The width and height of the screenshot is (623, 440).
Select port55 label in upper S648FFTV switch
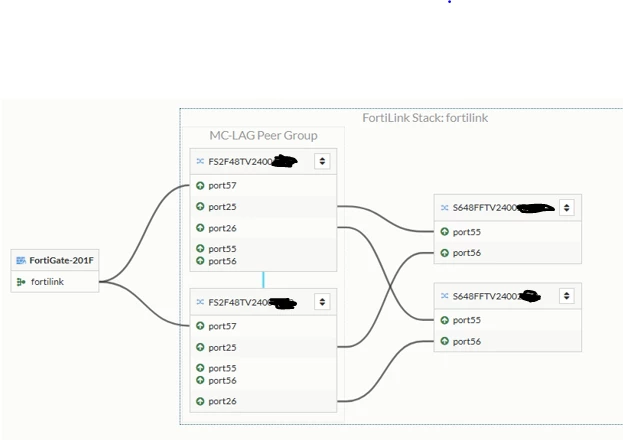coord(467,232)
